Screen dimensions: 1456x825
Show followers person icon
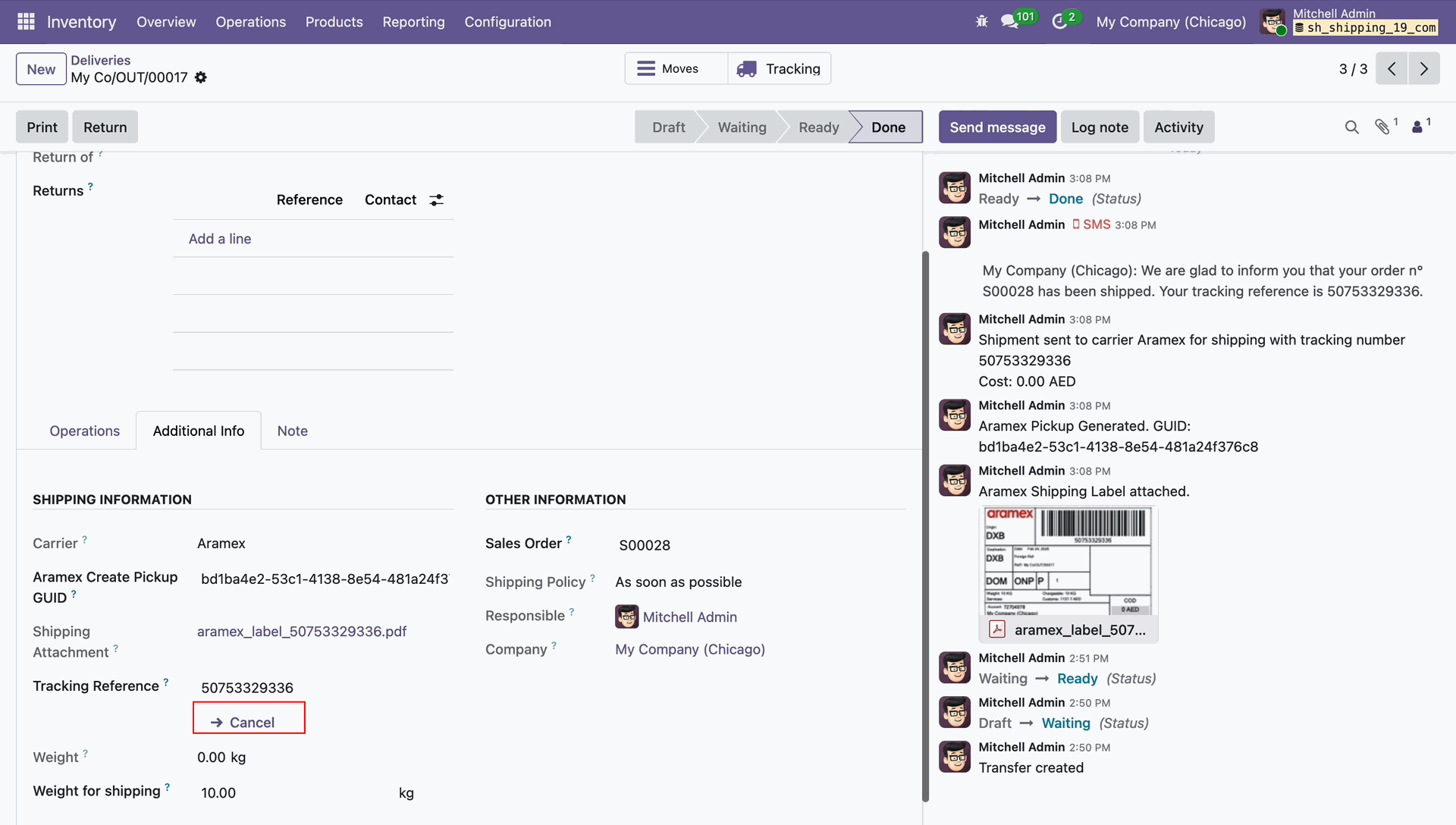click(1417, 127)
